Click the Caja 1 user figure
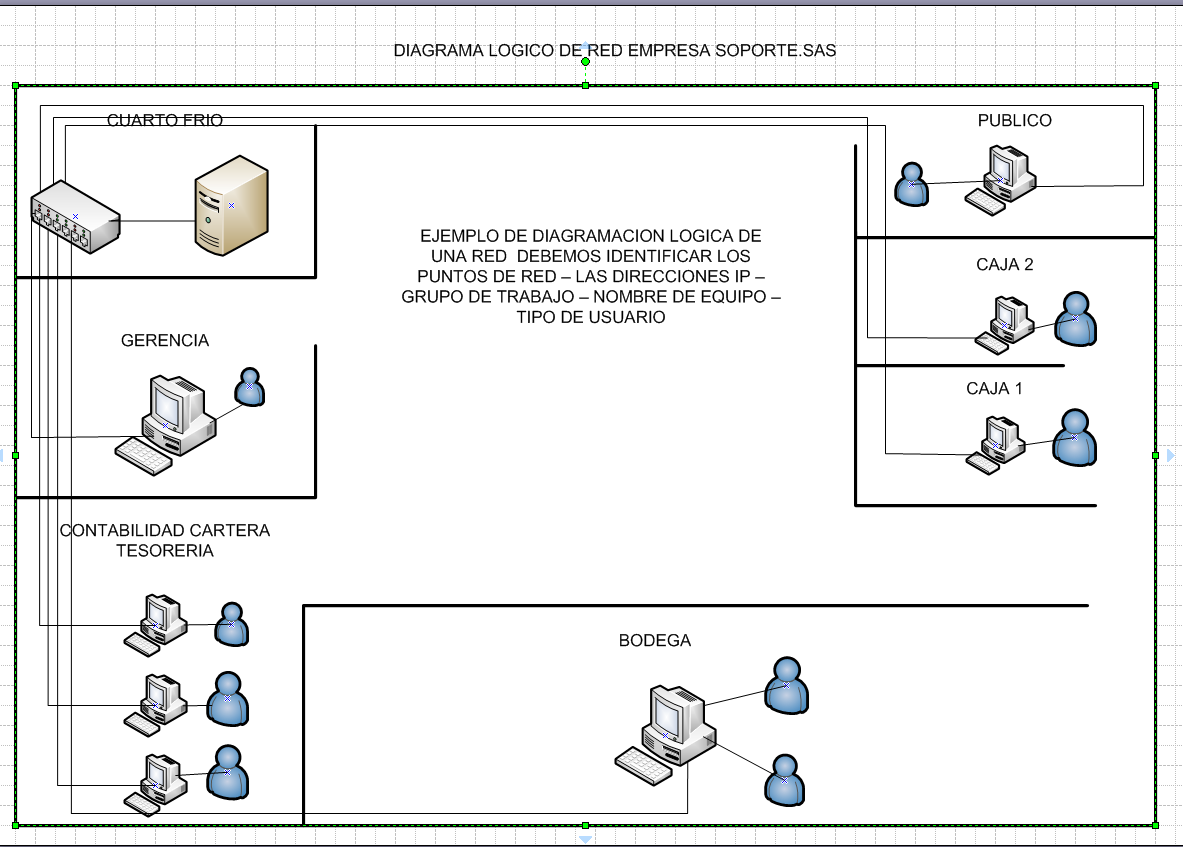This screenshot has height=847, width=1183. pyautogui.click(x=1075, y=437)
